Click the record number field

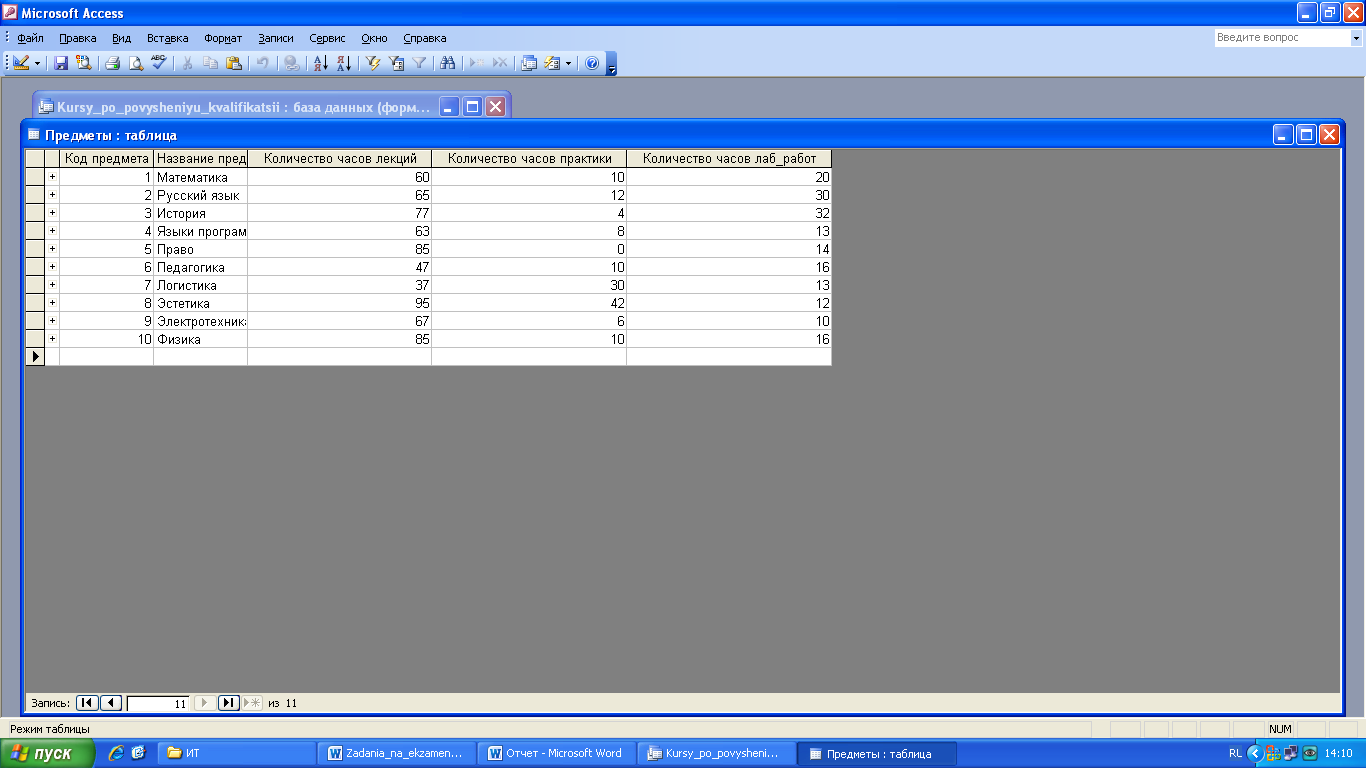pos(159,703)
